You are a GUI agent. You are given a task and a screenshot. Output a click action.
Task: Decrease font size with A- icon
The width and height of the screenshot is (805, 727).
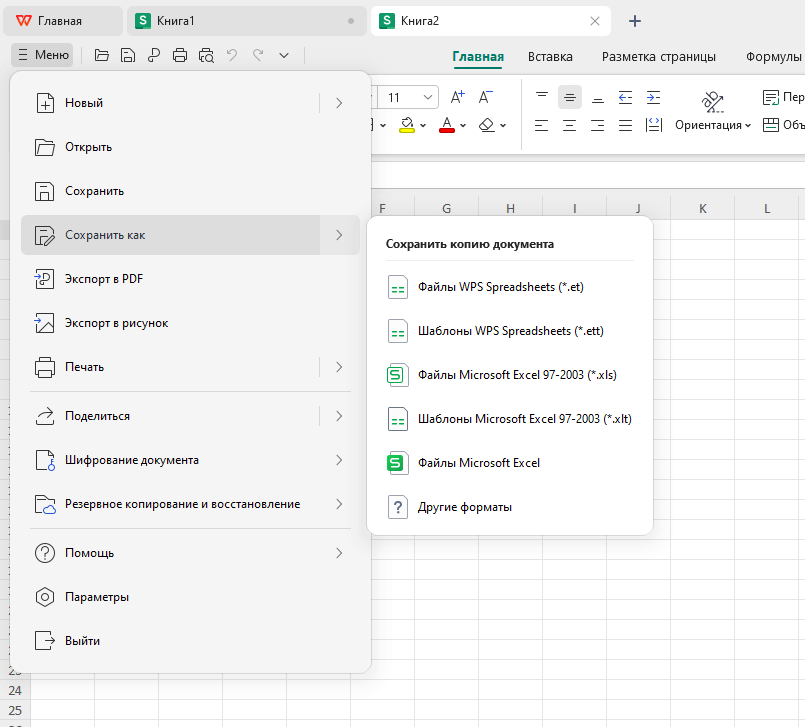pos(485,97)
